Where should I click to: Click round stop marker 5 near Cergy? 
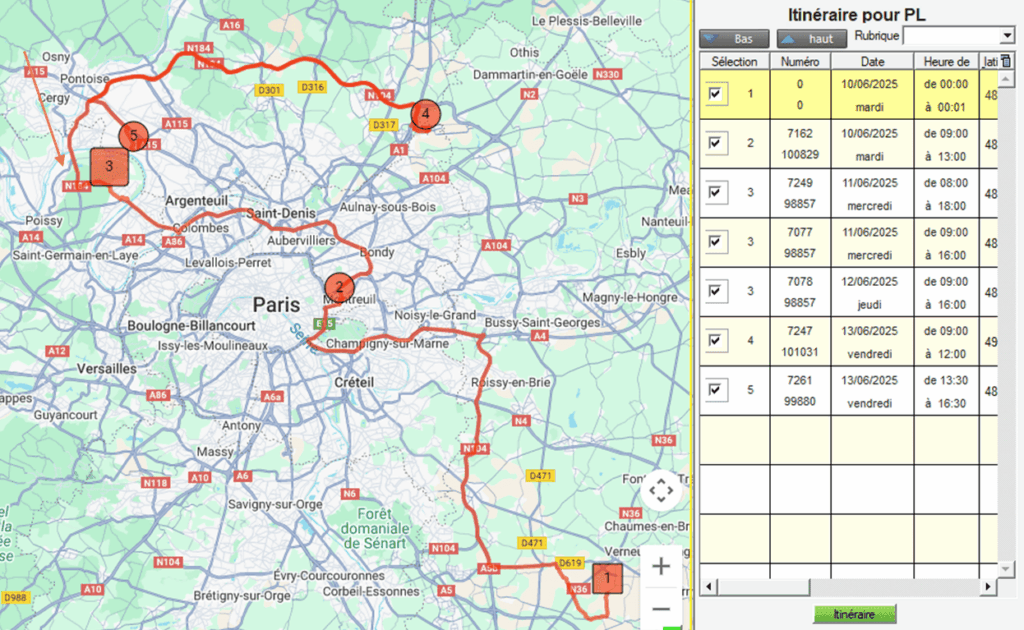(133, 135)
